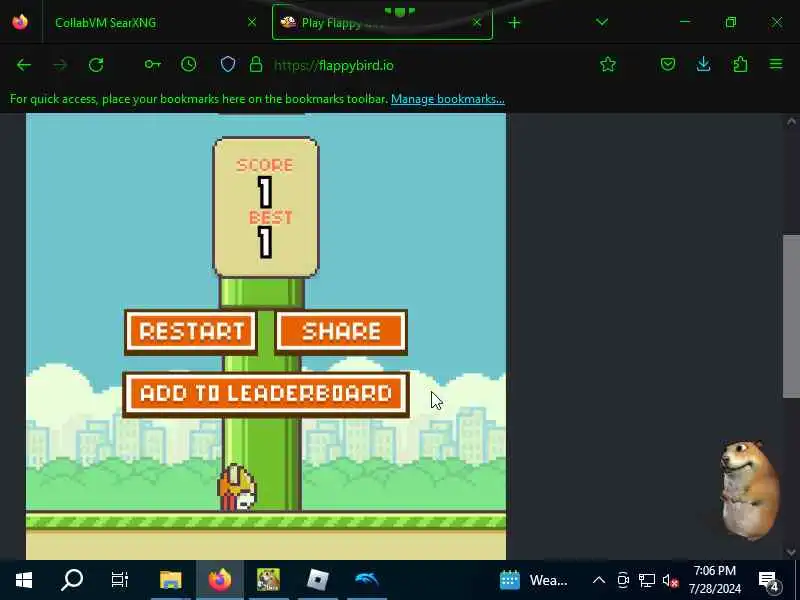Viewport: 800px width, 600px height.
Task: Open Windows taskbar search
Action: 72,580
